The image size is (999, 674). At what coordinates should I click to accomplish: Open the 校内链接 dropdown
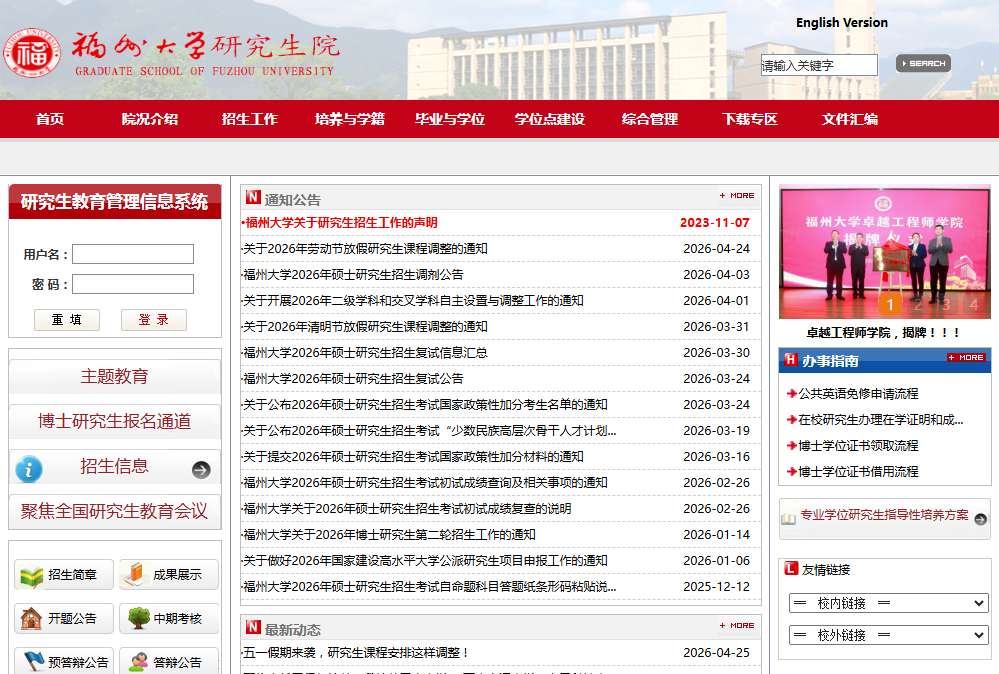(889, 603)
